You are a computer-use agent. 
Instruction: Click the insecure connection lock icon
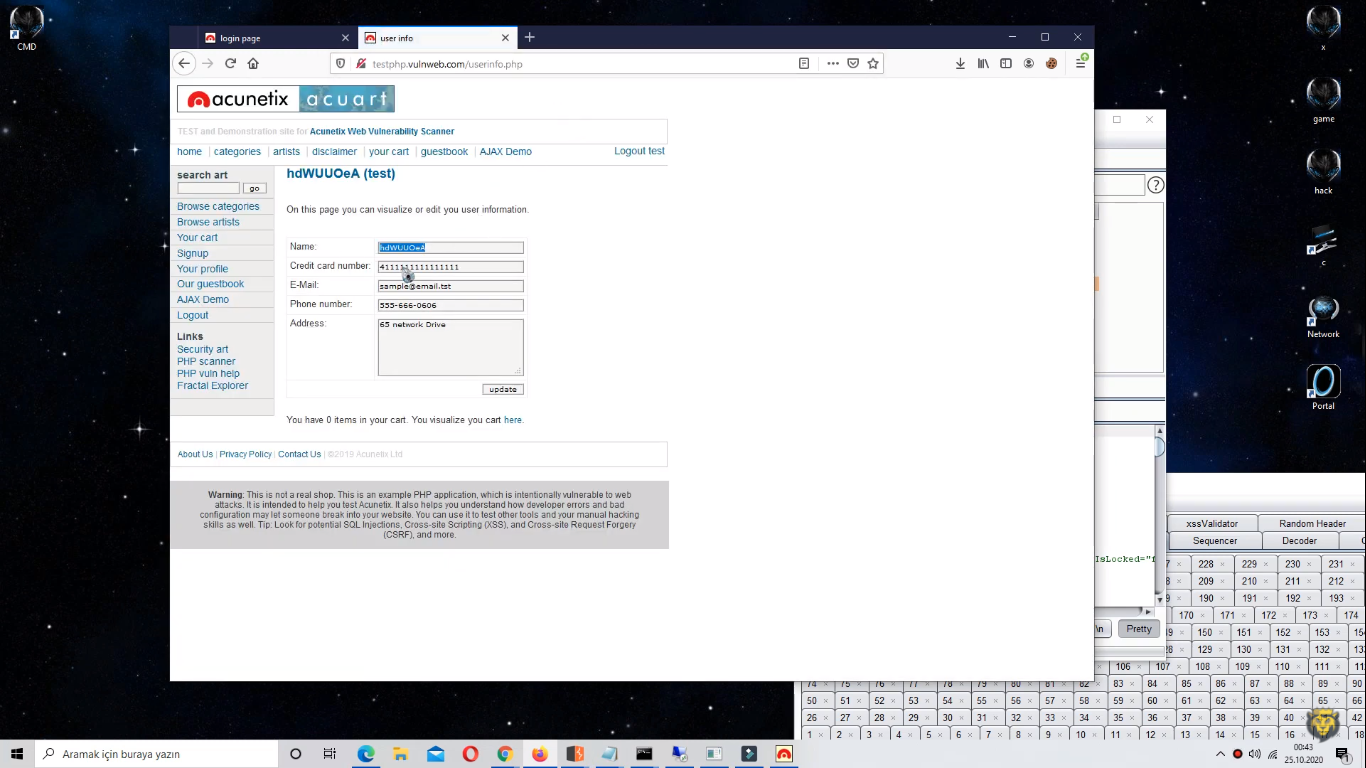pyautogui.click(x=360, y=63)
